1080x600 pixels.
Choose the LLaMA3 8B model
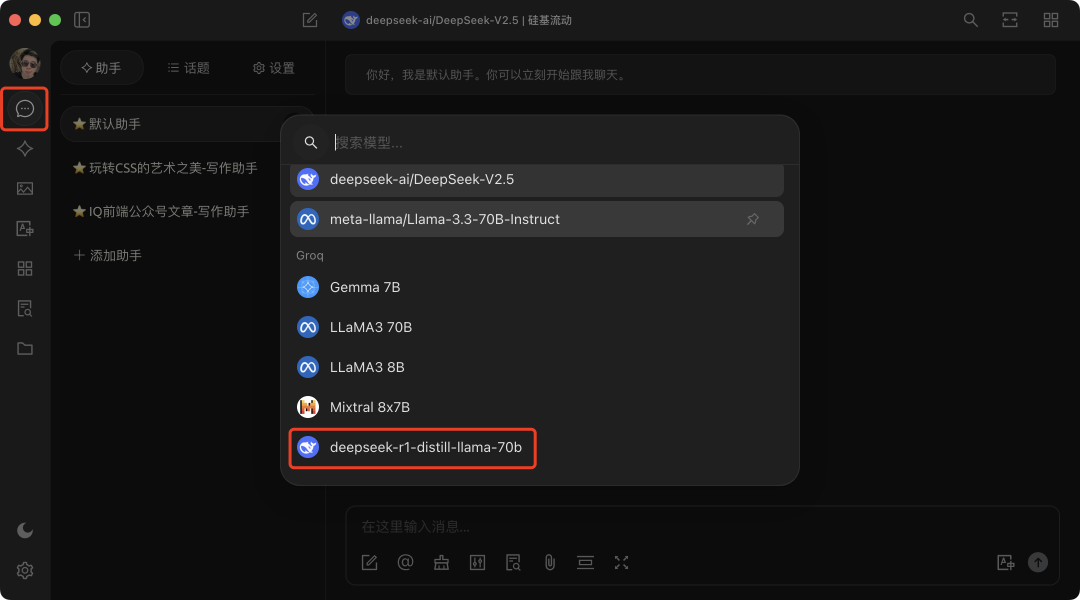(x=537, y=367)
